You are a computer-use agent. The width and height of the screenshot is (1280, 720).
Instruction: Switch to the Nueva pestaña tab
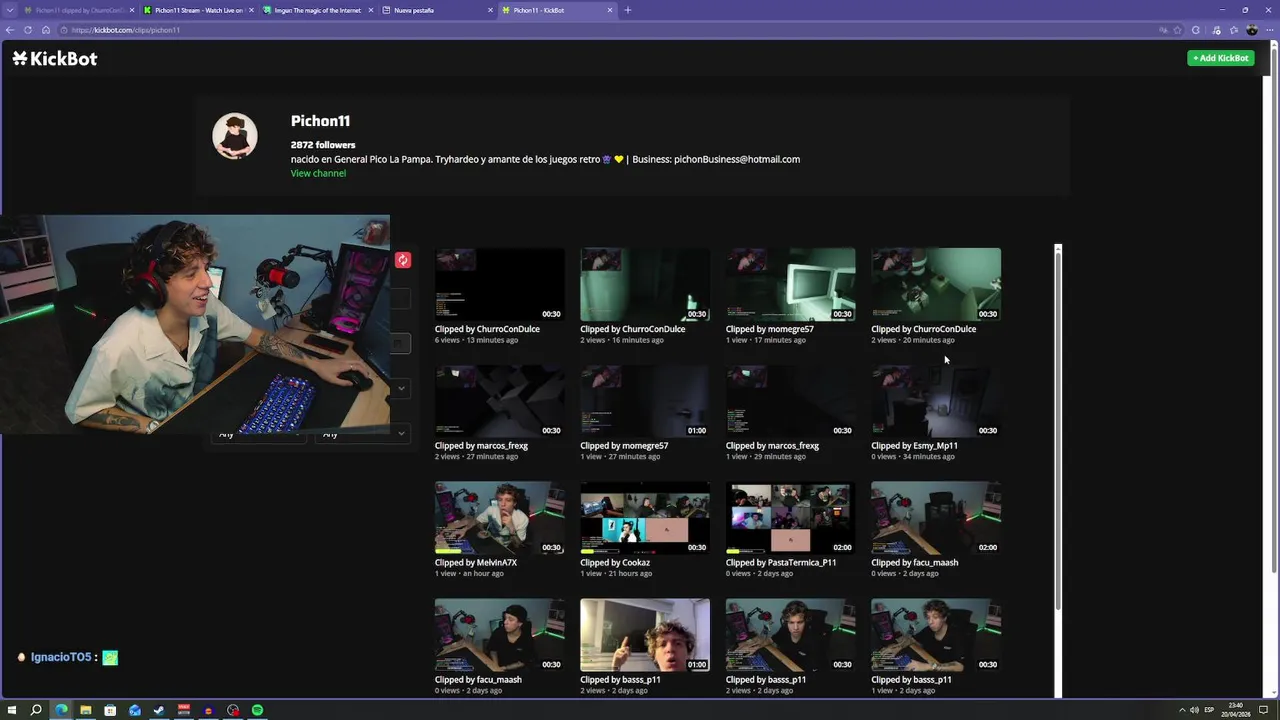pos(438,10)
